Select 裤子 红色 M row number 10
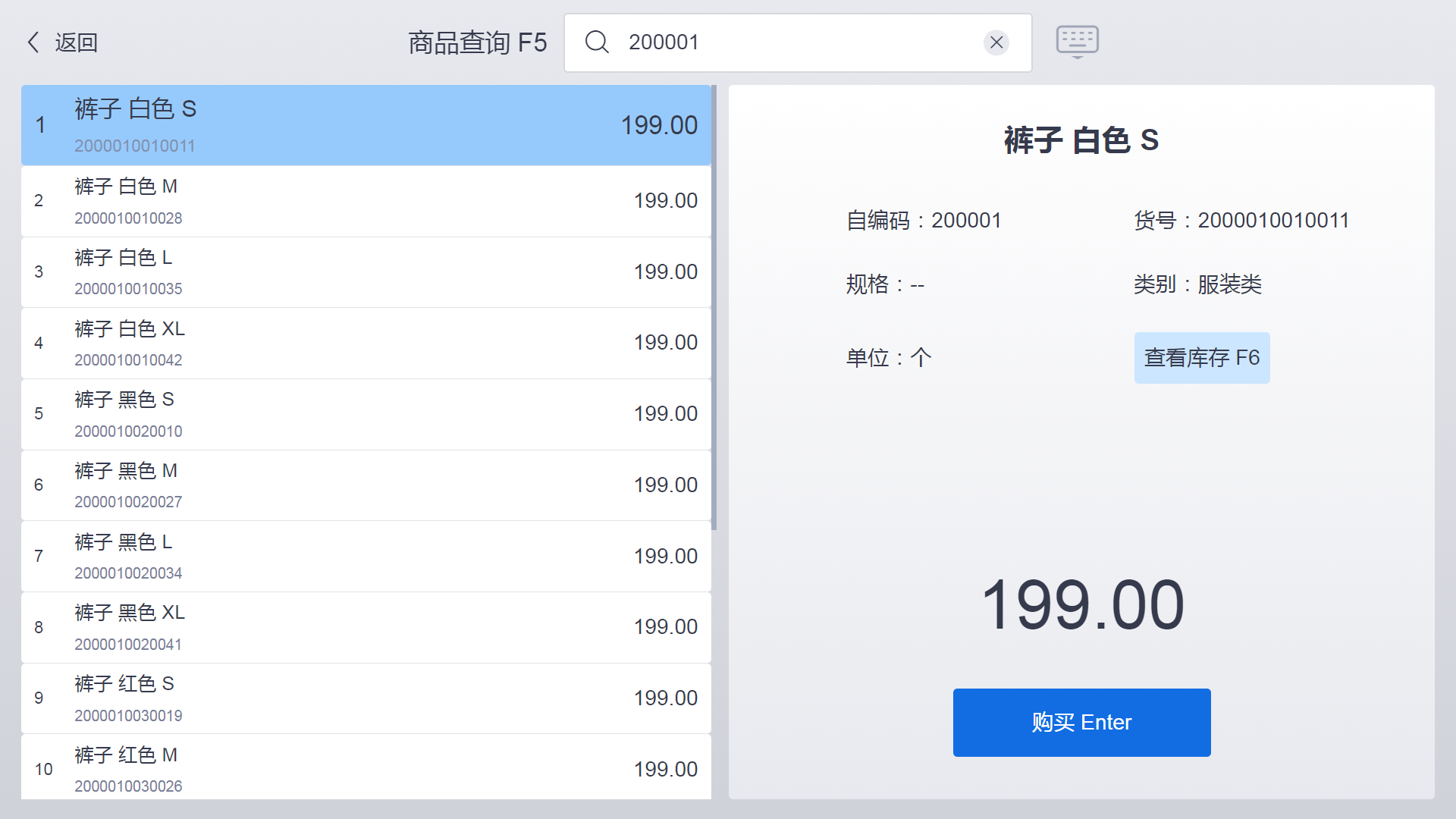Image resolution: width=1456 pixels, height=819 pixels. pos(366,767)
